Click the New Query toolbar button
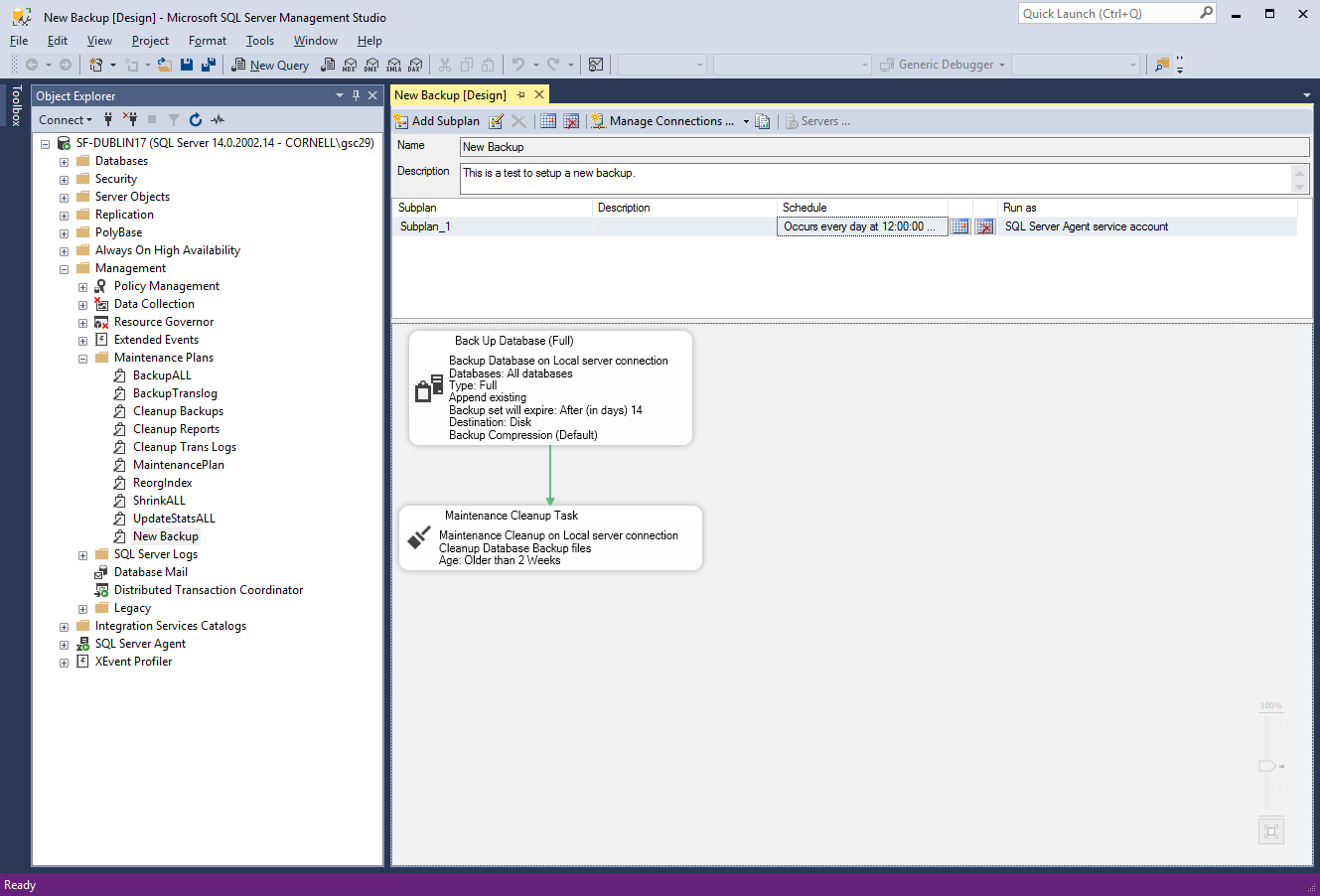The image size is (1320, 896). 270,65
